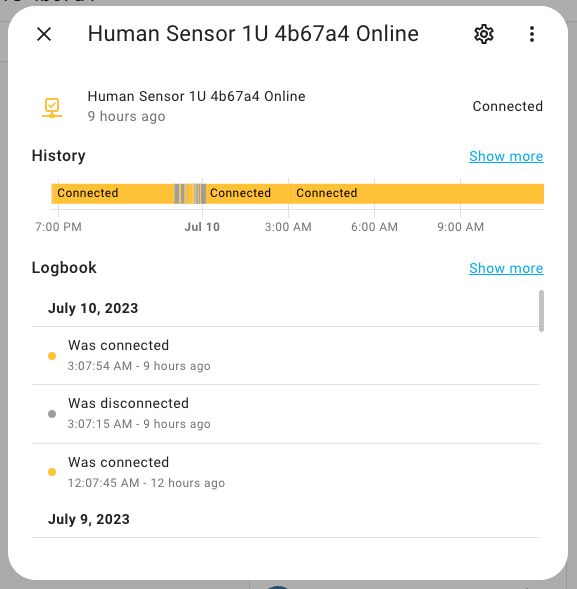The height and width of the screenshot is (589, 577).
Task: Click the July 9, 2023 date header
Action: coord(89,520)
